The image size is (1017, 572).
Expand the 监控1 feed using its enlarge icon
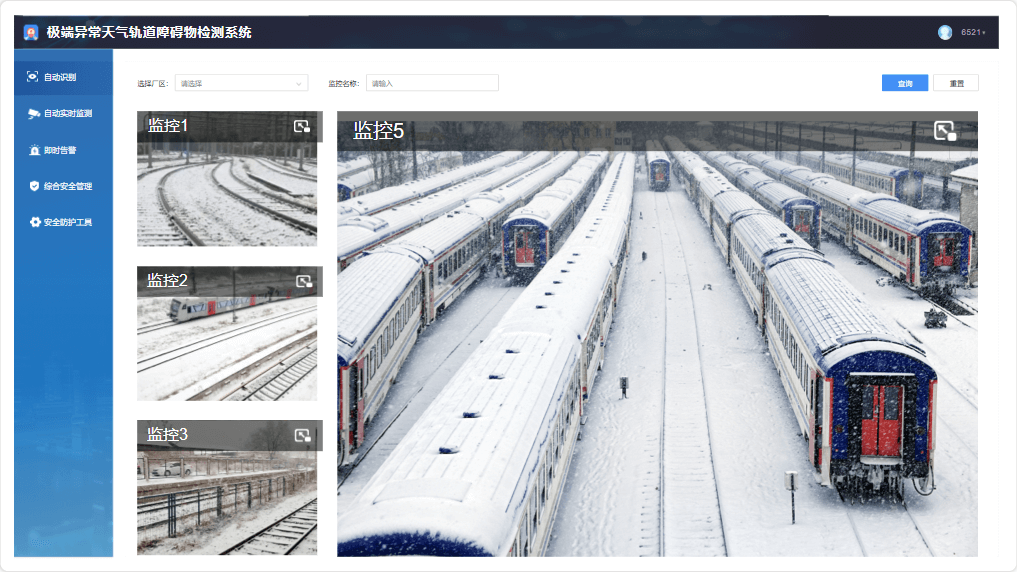click(302, 126)
